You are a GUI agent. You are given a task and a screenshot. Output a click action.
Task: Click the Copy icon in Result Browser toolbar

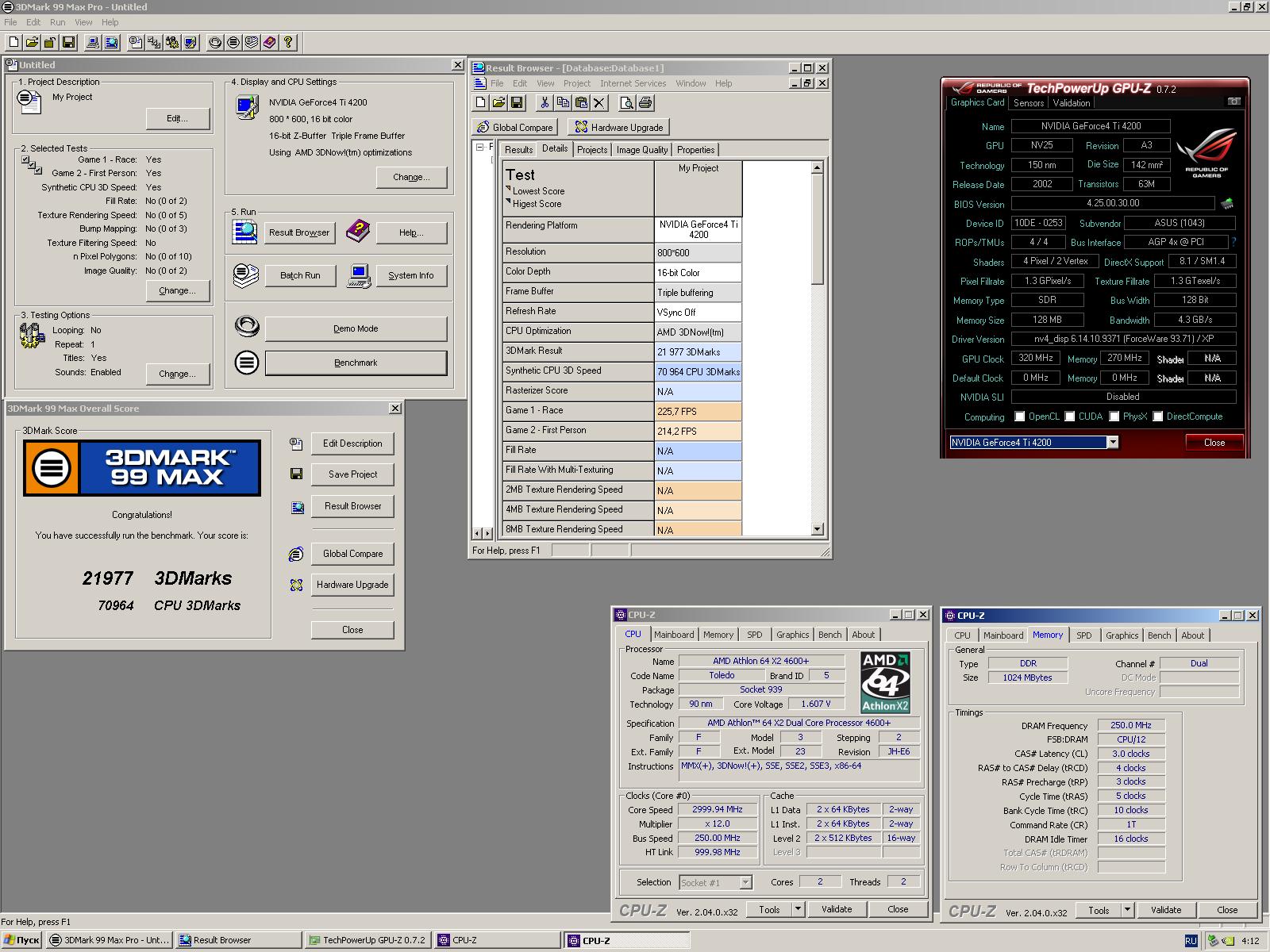[x=563, y=102]
